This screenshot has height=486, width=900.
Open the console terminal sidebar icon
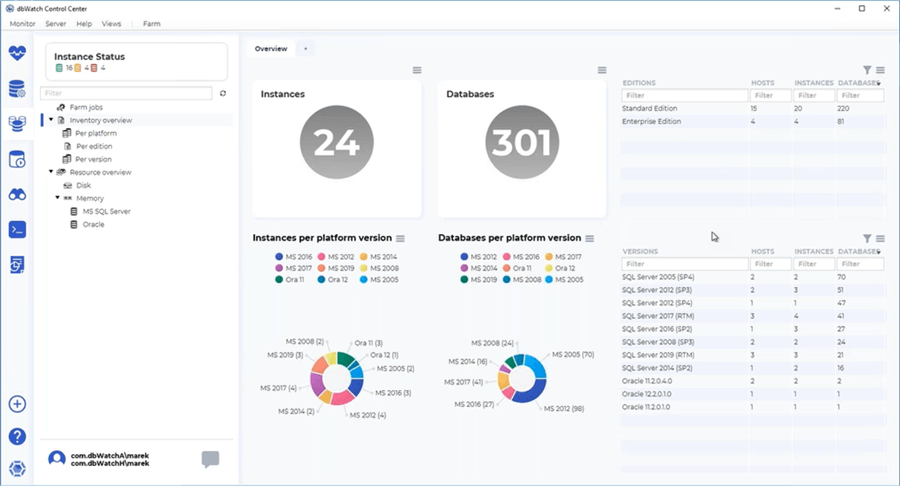(x=17, y=230)
